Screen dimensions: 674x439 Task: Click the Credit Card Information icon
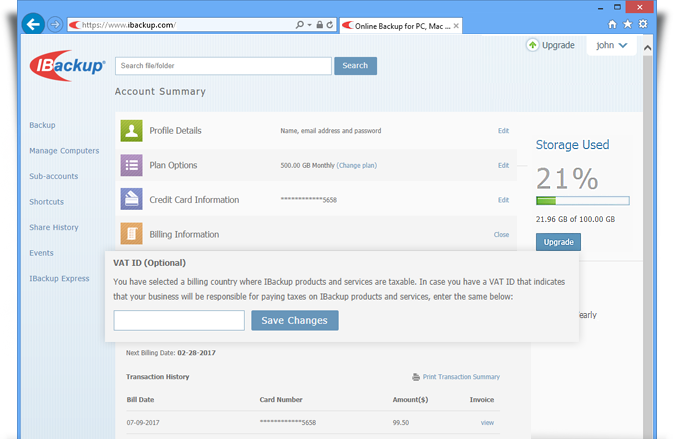pos(132,200)
